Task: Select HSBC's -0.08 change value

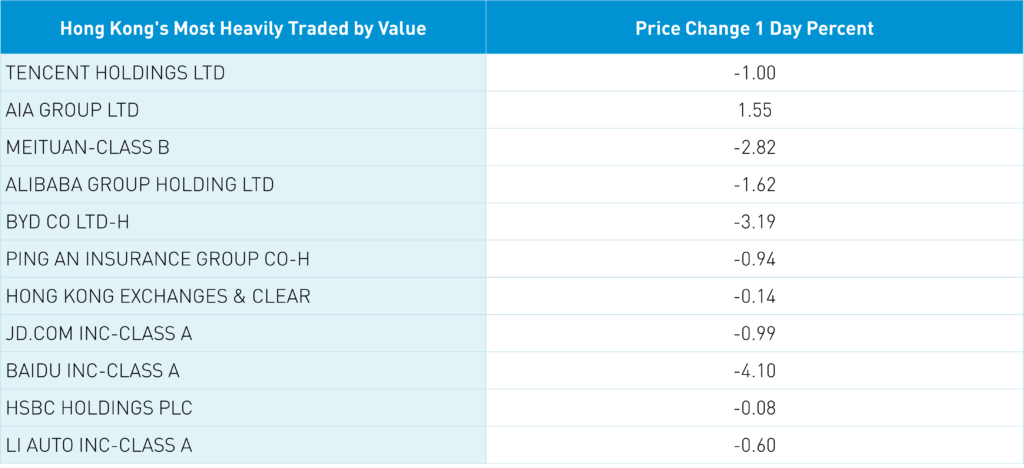Action: click(754, 408)
